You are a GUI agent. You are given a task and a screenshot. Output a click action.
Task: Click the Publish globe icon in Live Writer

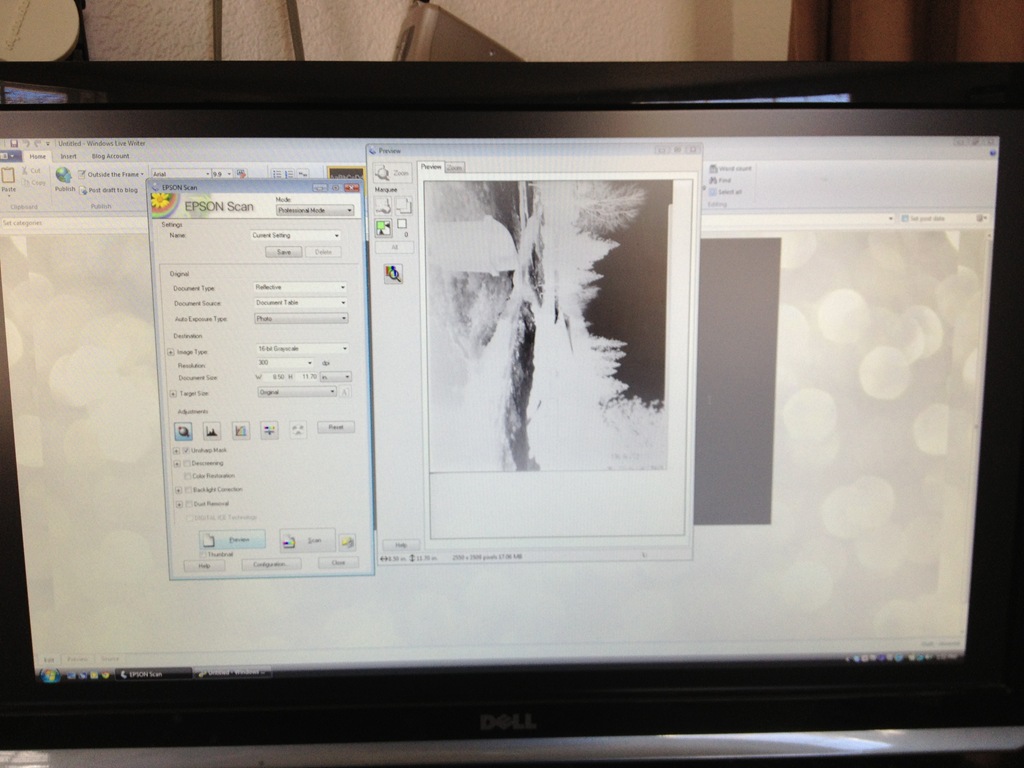coord(63,175)
